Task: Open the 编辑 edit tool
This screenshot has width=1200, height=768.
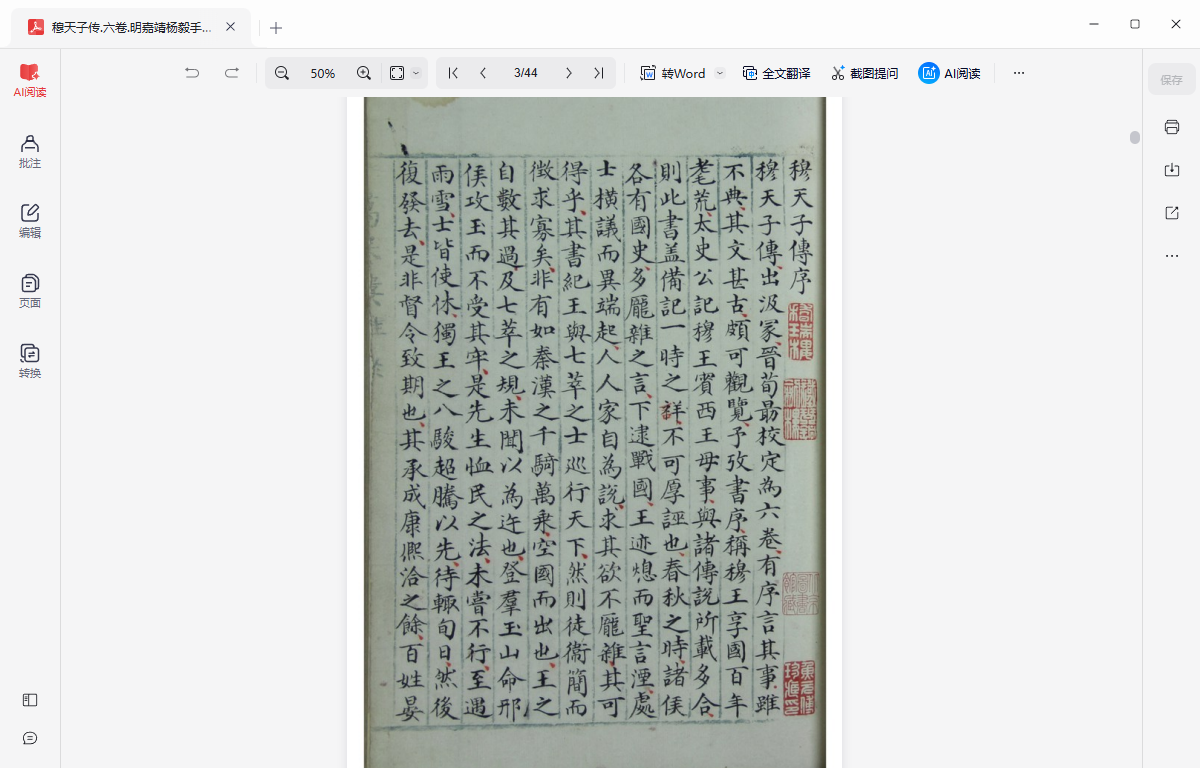Action: [30, 221]
